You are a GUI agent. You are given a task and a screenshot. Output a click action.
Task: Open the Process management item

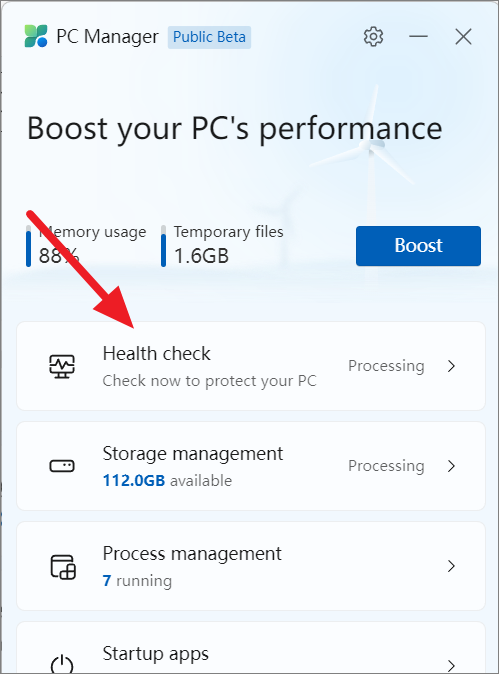coord(251,566)
